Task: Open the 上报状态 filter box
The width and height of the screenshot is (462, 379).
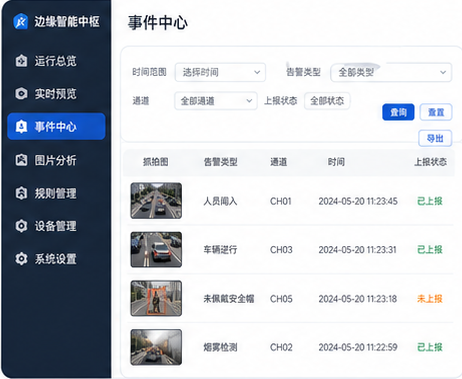Action: click(327, 101)
